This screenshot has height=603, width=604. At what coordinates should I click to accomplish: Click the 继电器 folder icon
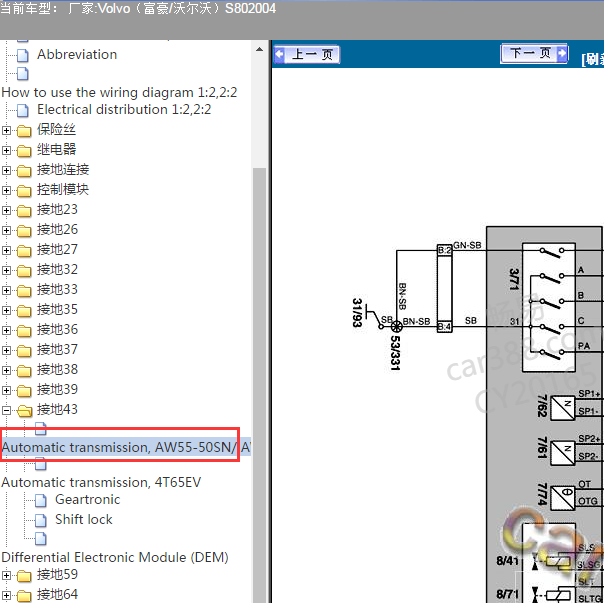click(x=24, y=151)
